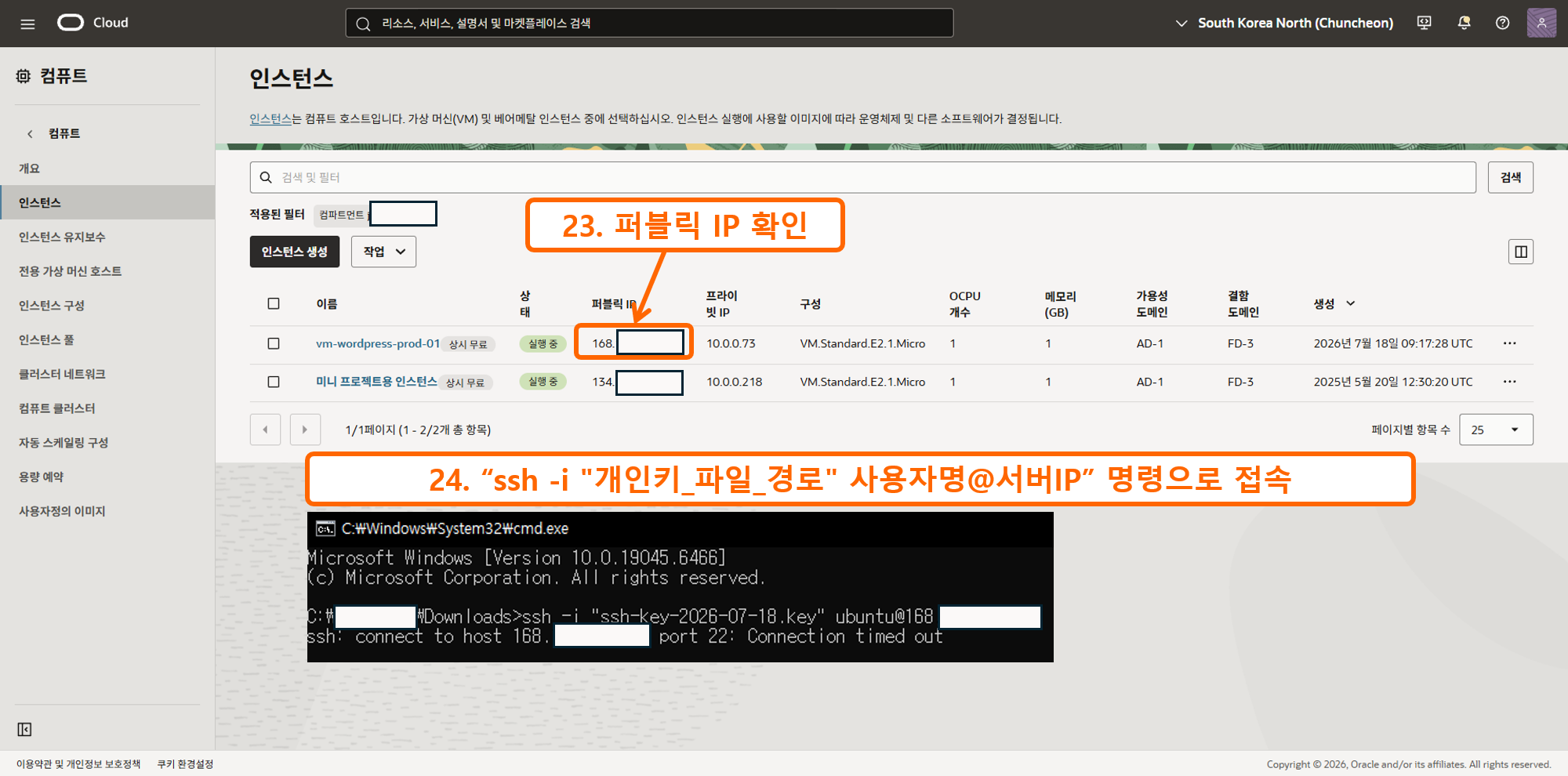
Task: Open 쿠키 환경설정 footer link
Action: click(x=185, y=764)
